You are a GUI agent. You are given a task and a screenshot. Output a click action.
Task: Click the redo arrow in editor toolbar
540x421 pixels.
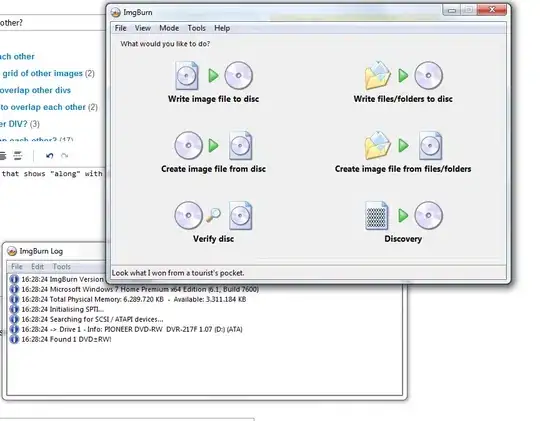click(64, 156)
